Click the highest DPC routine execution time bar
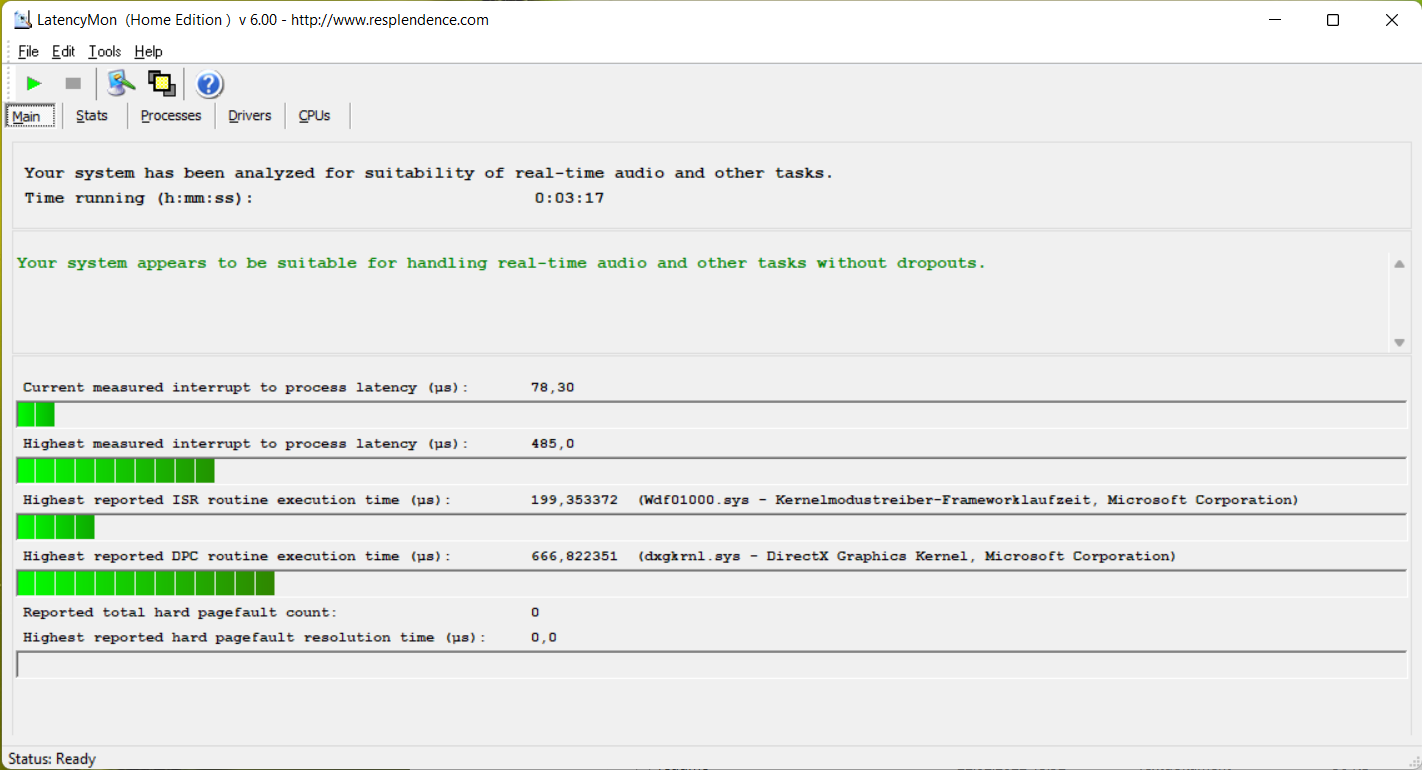This screenshot has height=770, width=1422. 711,583
